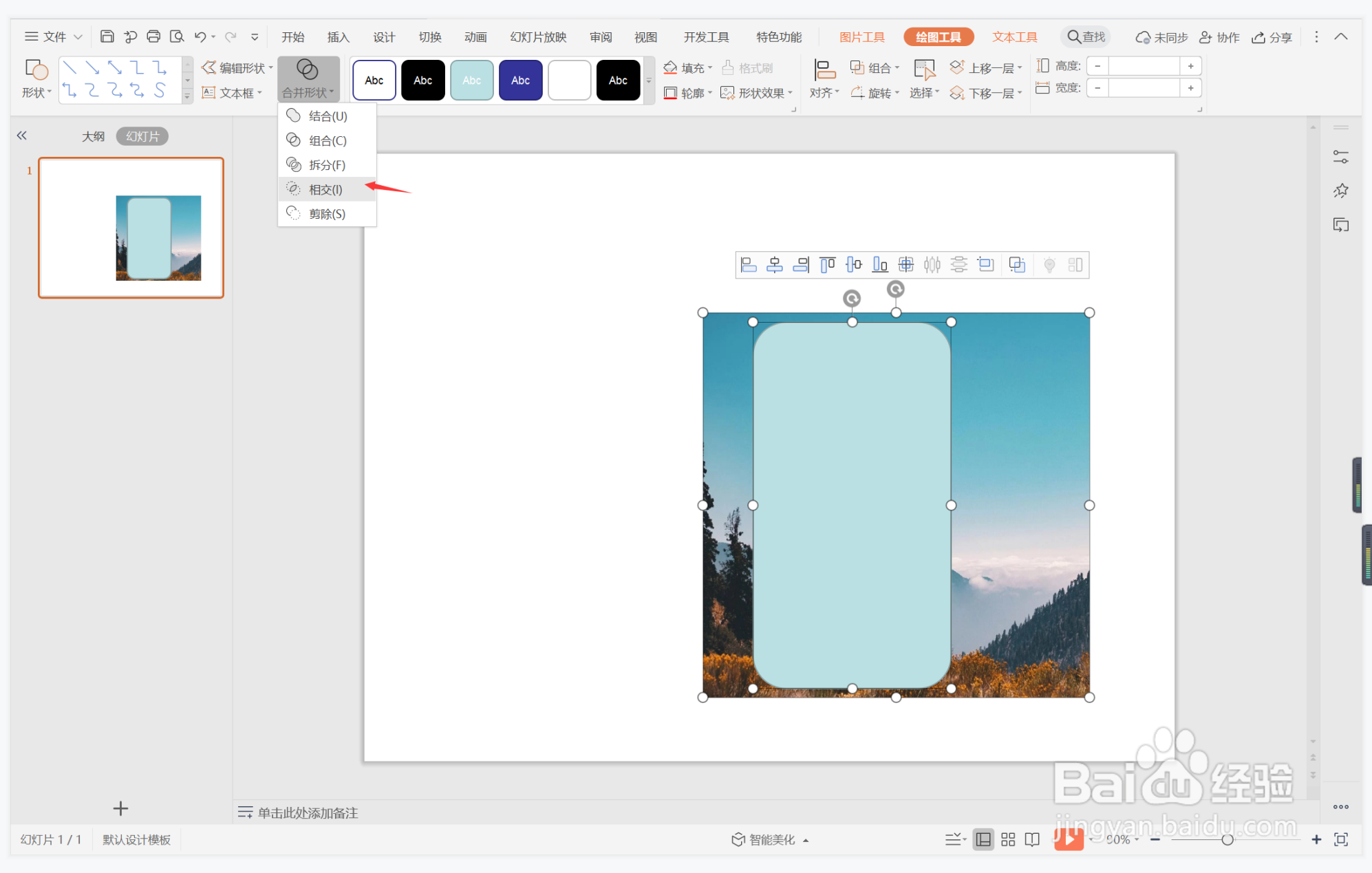Screen dimensions: 1372x873
Task: Click the Redo arrow
Action: pyautogui.click(x=231, y=36)
